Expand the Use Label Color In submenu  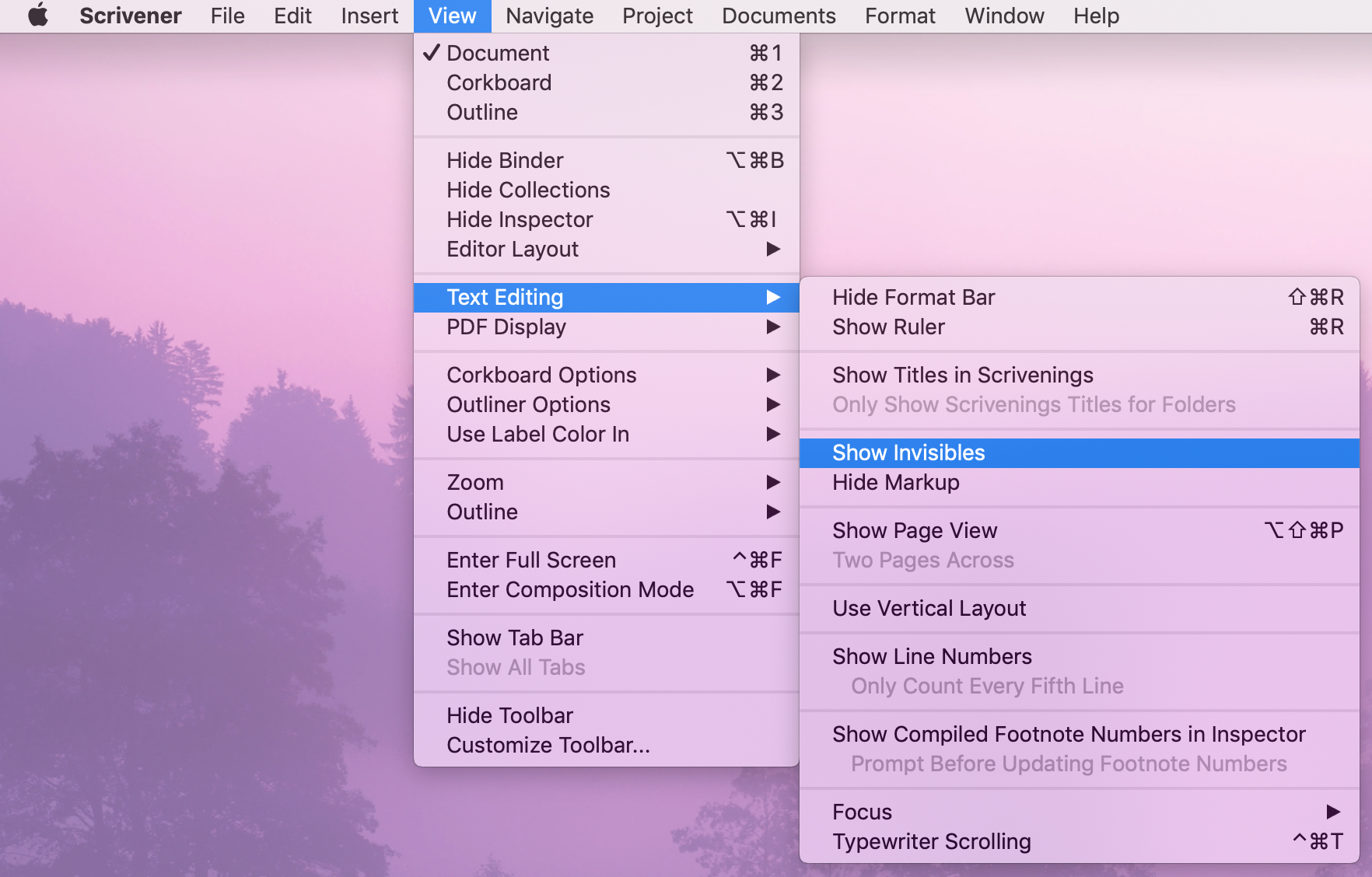[x=607, y=434]
